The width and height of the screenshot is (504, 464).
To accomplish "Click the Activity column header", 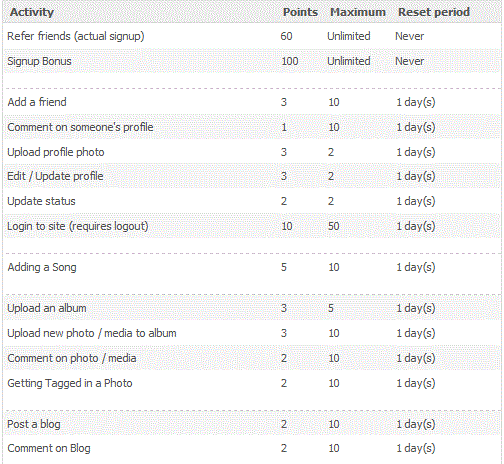I will [32, 12].
